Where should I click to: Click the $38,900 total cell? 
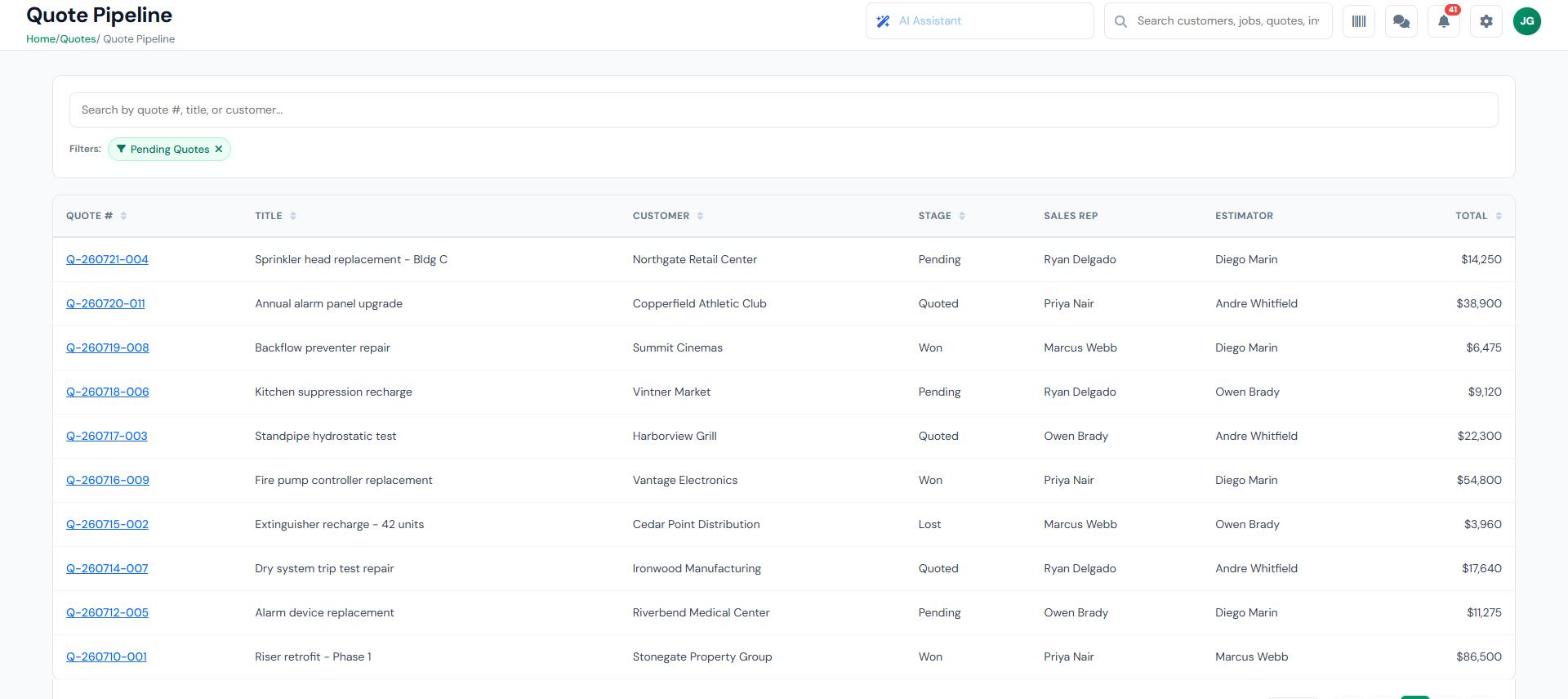(1479, 303)
